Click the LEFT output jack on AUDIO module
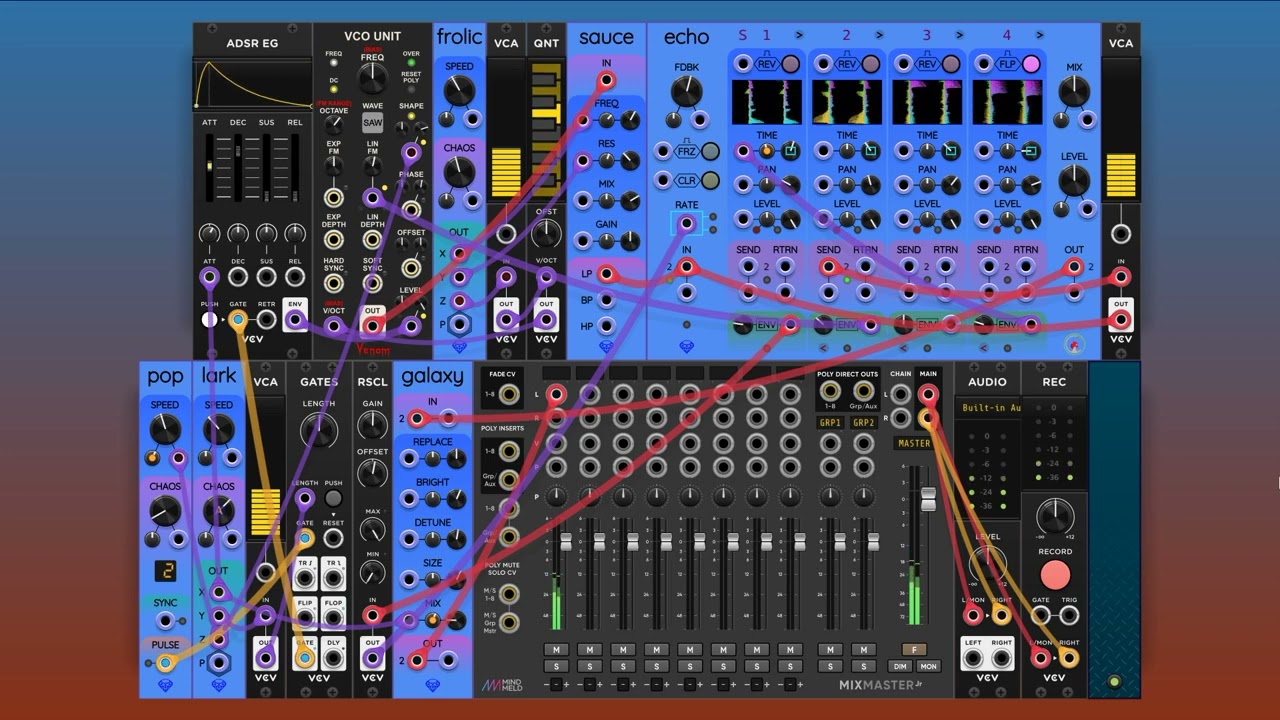Image resolution: width=1280 pixels, height=720 pixels. (973, 658)
